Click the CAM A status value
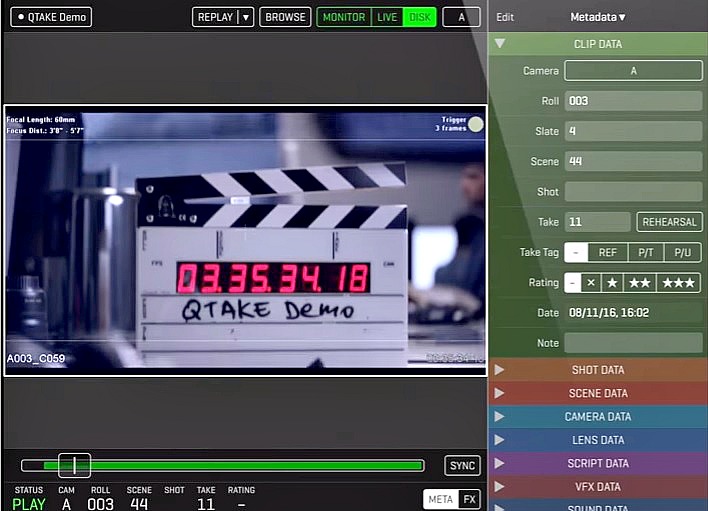The height and width of the screenshot is (511, 708). click(66, 504)
